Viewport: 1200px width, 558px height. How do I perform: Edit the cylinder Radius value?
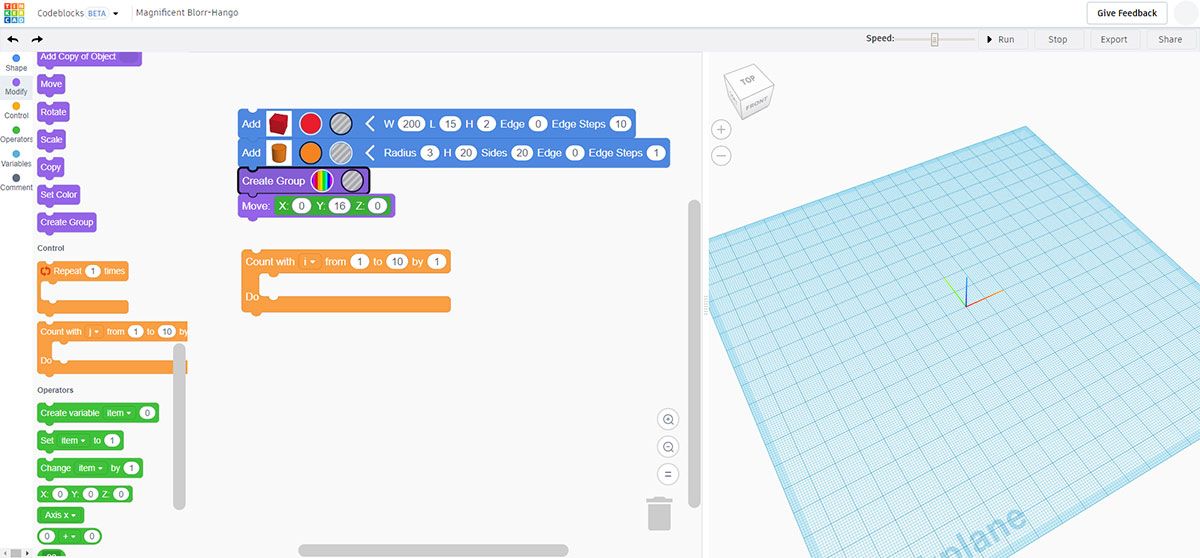click(429, 153)
